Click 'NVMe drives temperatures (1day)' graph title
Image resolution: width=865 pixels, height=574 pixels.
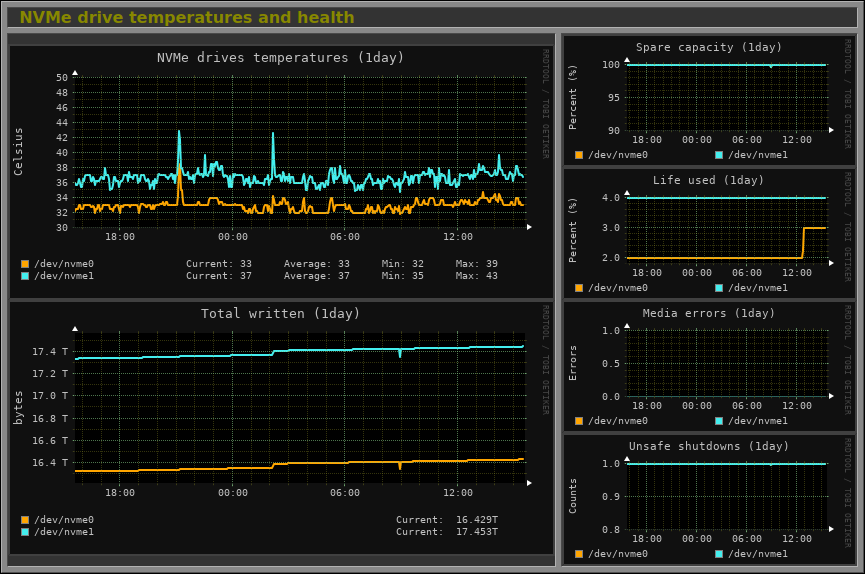pos(280,57)
